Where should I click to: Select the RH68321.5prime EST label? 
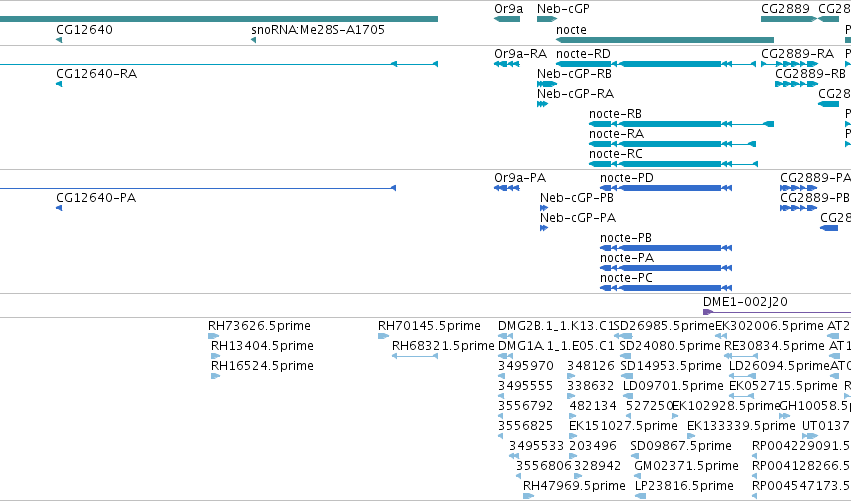(443, 346)
